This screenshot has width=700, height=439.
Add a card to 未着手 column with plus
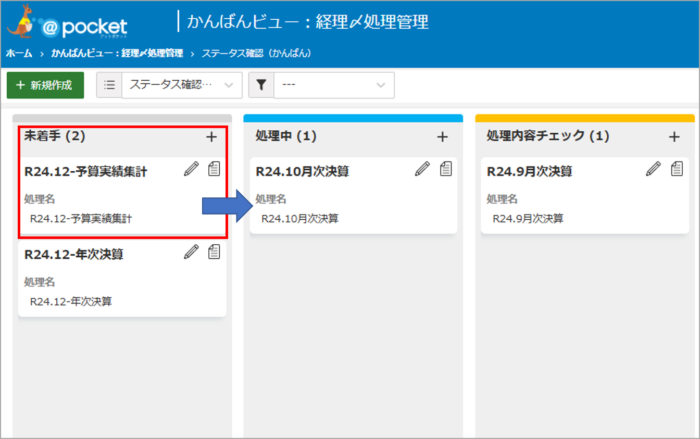[212, 137]
